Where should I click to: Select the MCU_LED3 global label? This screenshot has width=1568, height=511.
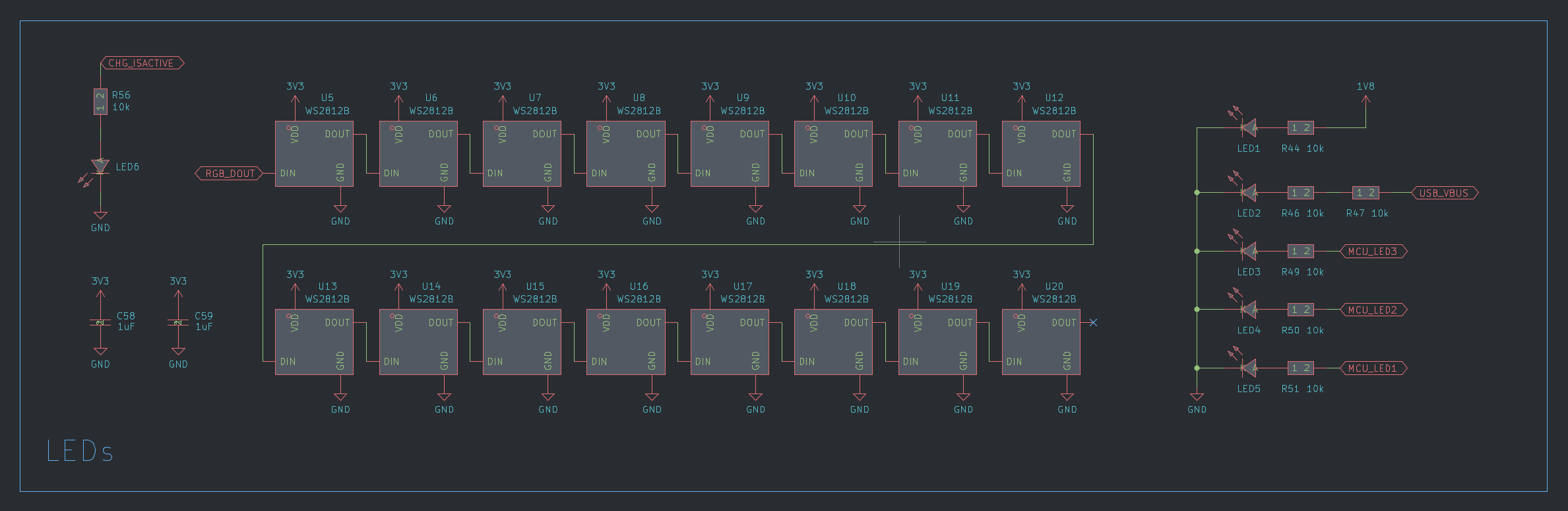(x=1373, y=251)
